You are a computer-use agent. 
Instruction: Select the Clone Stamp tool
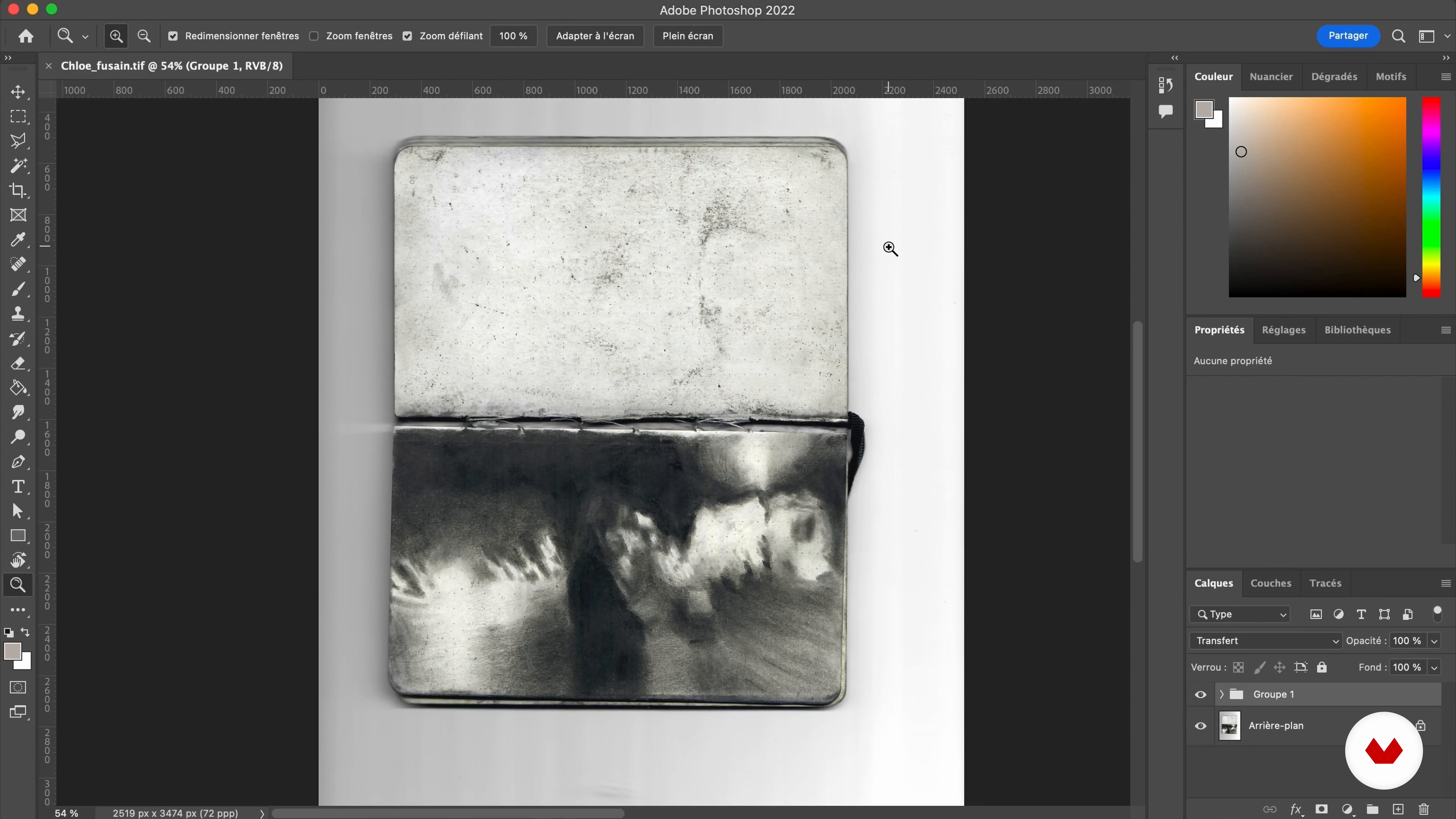[18, 314]
